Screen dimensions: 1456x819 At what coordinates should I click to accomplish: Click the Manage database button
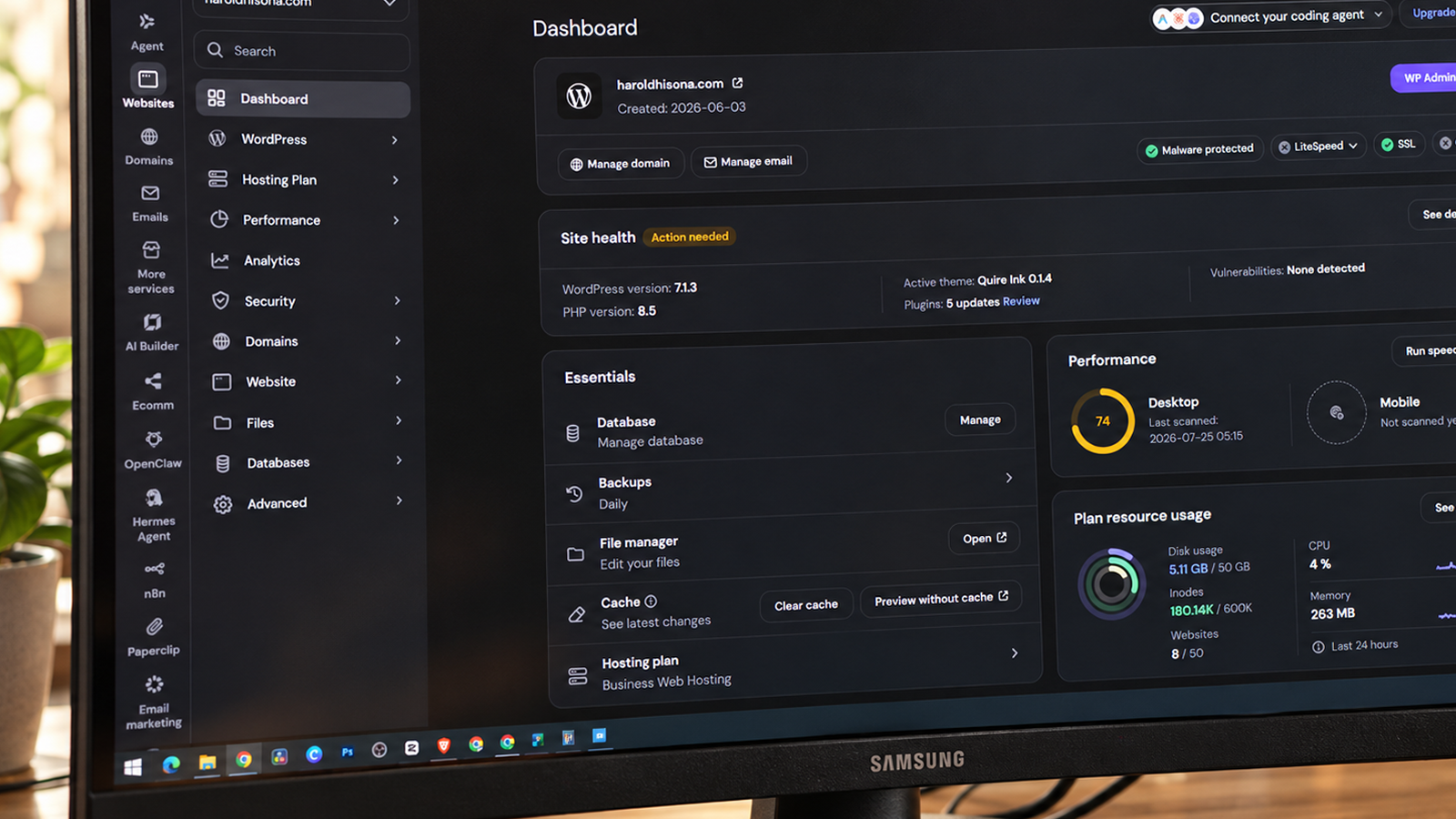[x=980, y=420]
